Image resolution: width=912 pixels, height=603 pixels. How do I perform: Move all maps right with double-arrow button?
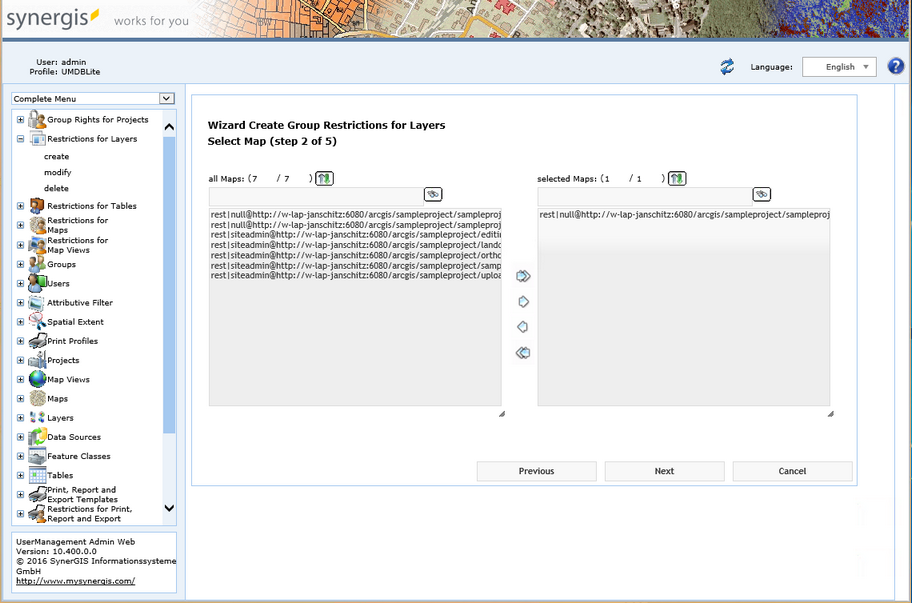click(x=521, y=276)
